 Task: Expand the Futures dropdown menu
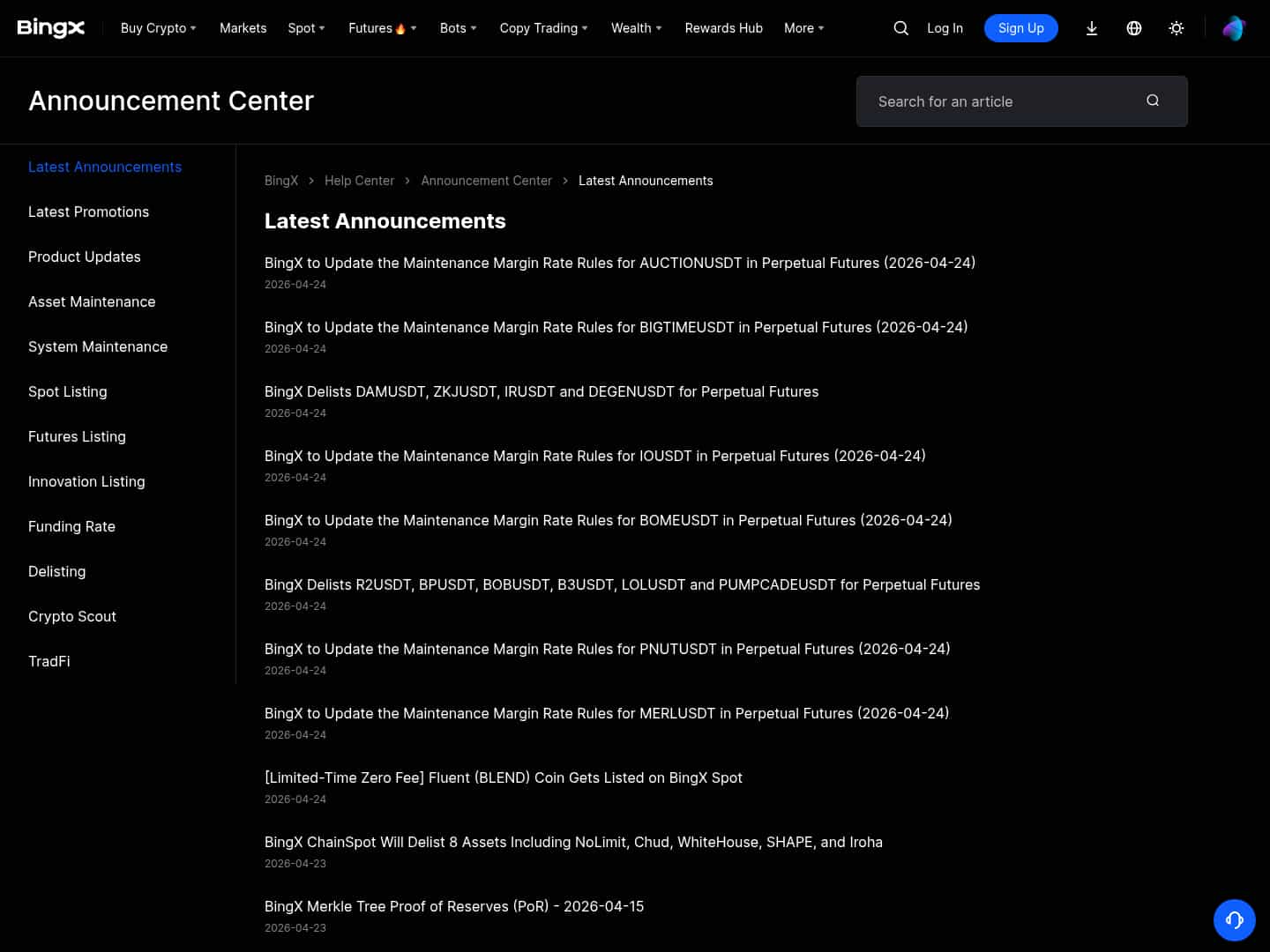377,28
